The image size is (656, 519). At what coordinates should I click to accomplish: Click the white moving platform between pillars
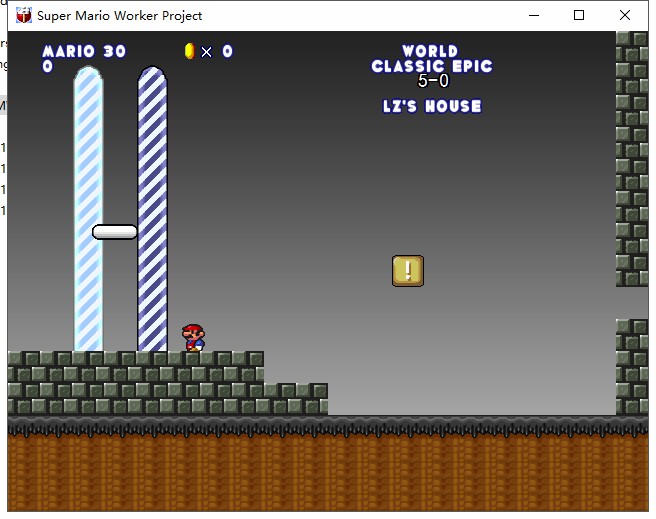tap(115, 232)
